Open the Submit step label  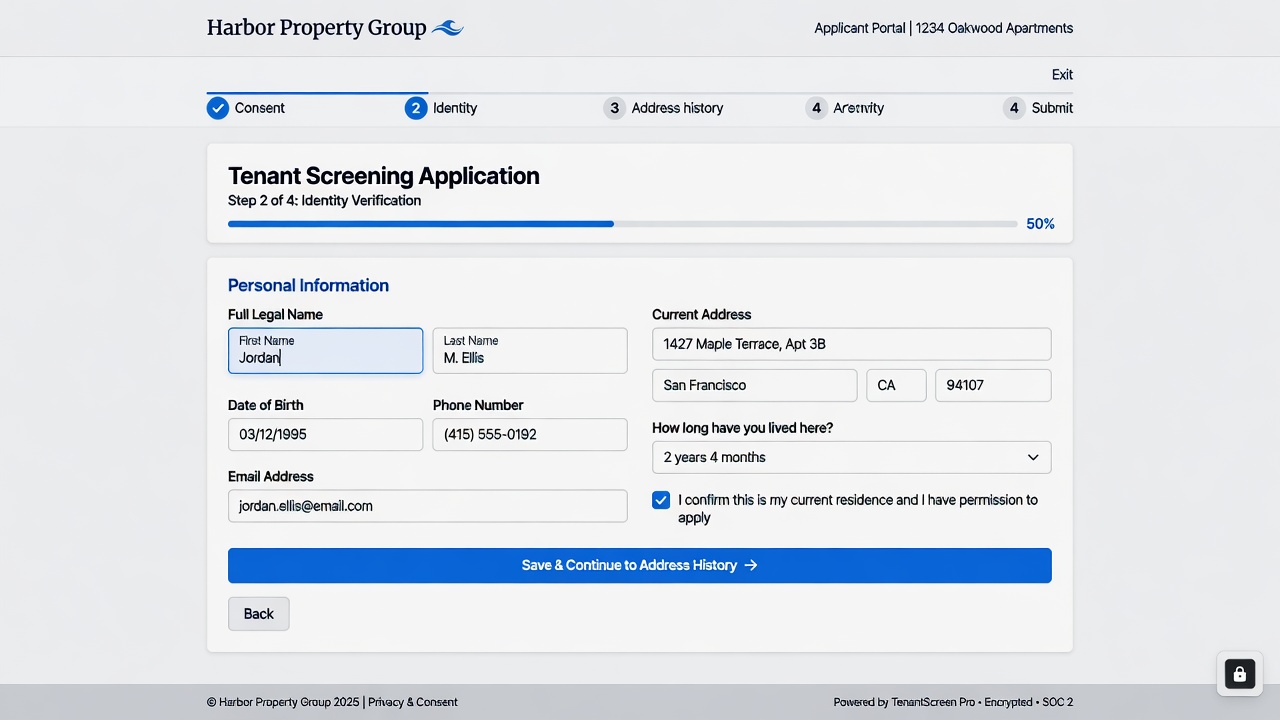tap(1052, 108)
